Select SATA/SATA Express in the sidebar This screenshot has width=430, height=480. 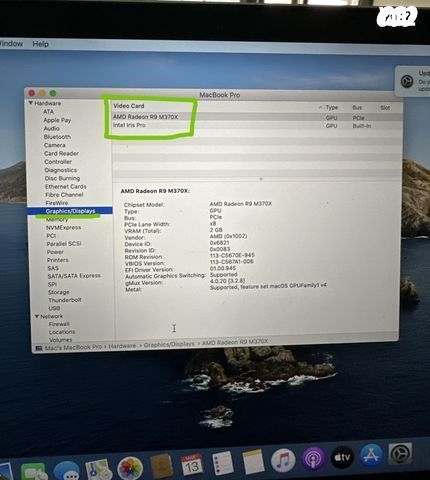click(74, 276)
